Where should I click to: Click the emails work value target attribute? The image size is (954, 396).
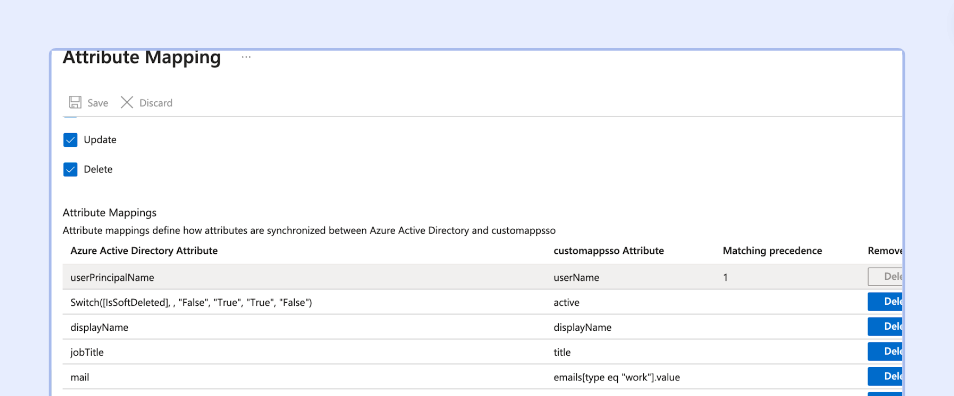[616, 377]
